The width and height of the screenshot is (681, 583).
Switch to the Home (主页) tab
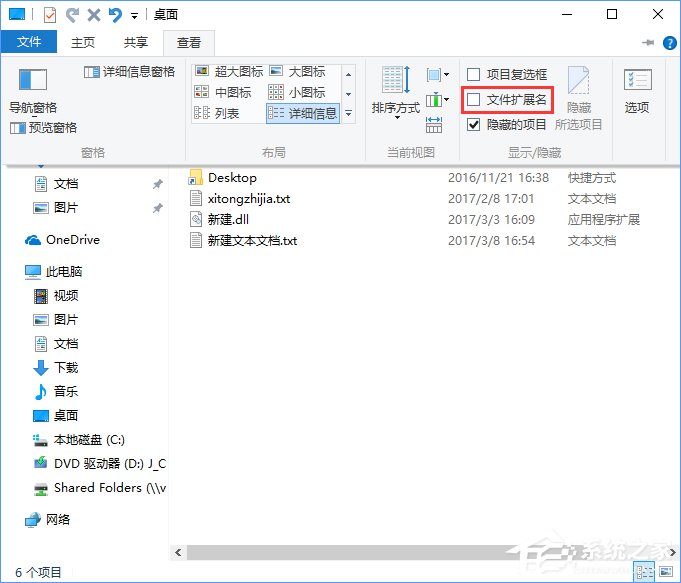tap(83, 42)
